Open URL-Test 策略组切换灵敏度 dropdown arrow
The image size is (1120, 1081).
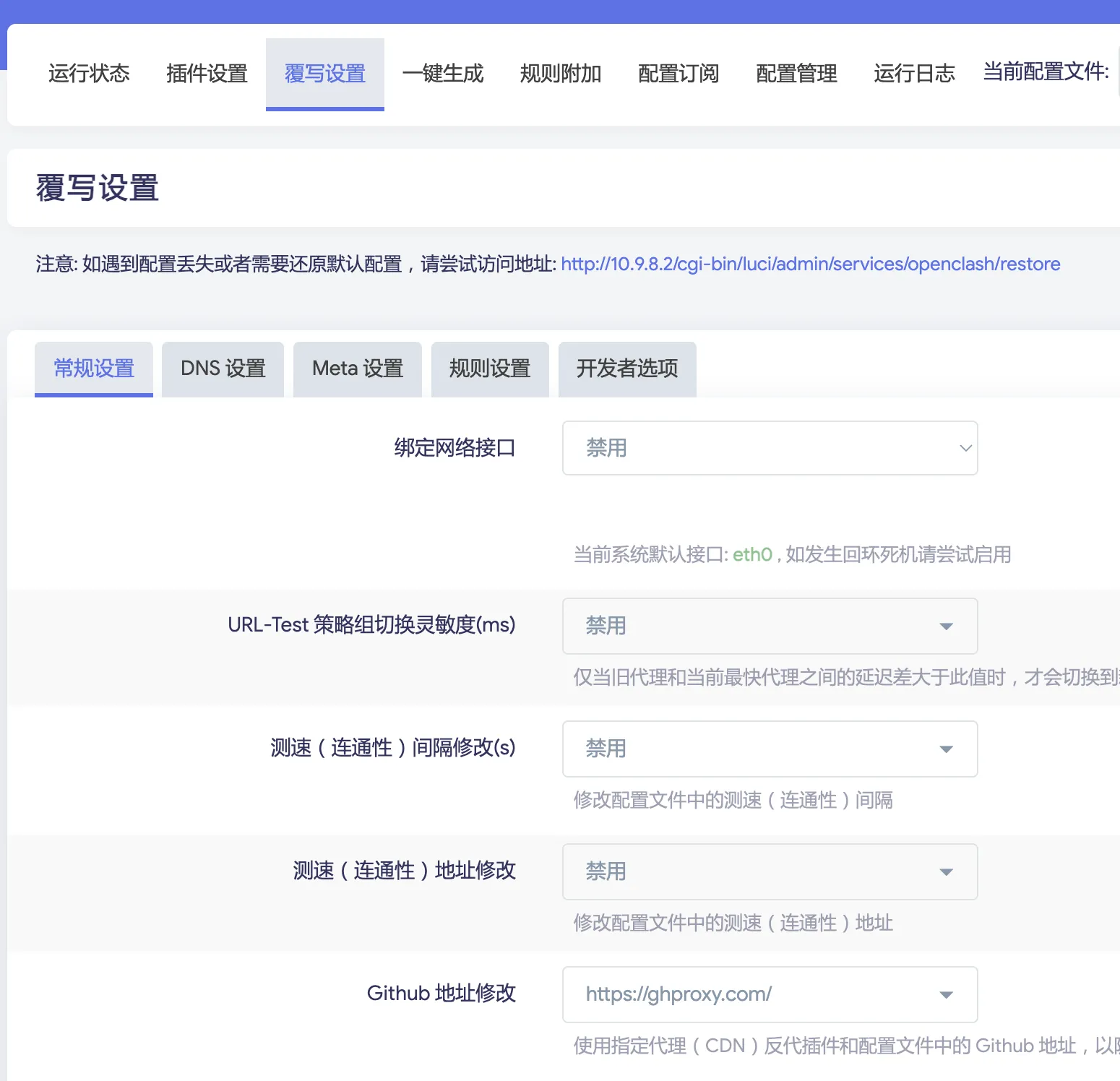(x=946, y=626)
